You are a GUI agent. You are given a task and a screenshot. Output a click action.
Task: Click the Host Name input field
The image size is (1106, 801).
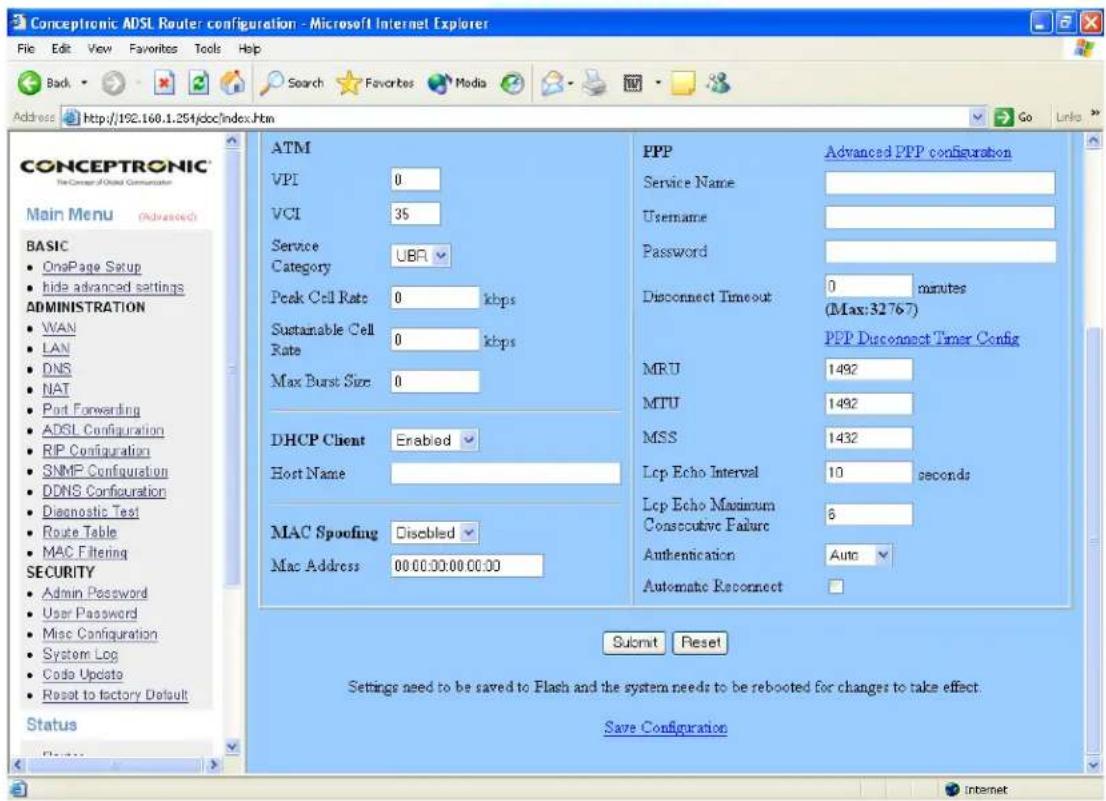pyautogui.click(x=506, y=473)
